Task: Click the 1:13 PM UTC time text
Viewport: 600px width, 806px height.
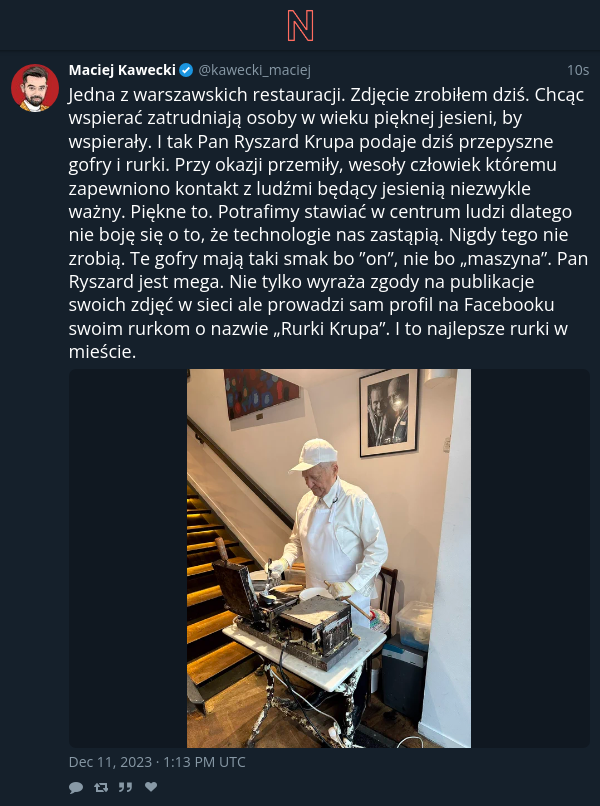Action: pyautogui.click(x=204, y=762)
